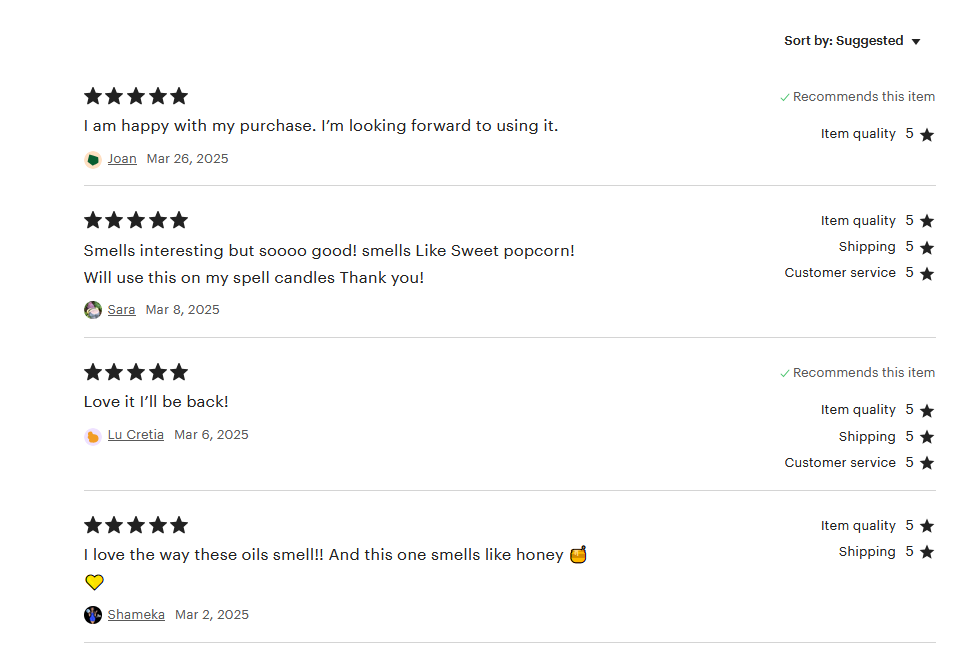
Task: Click the five-star rating on Shameka's review
Action: coord(136,525)
